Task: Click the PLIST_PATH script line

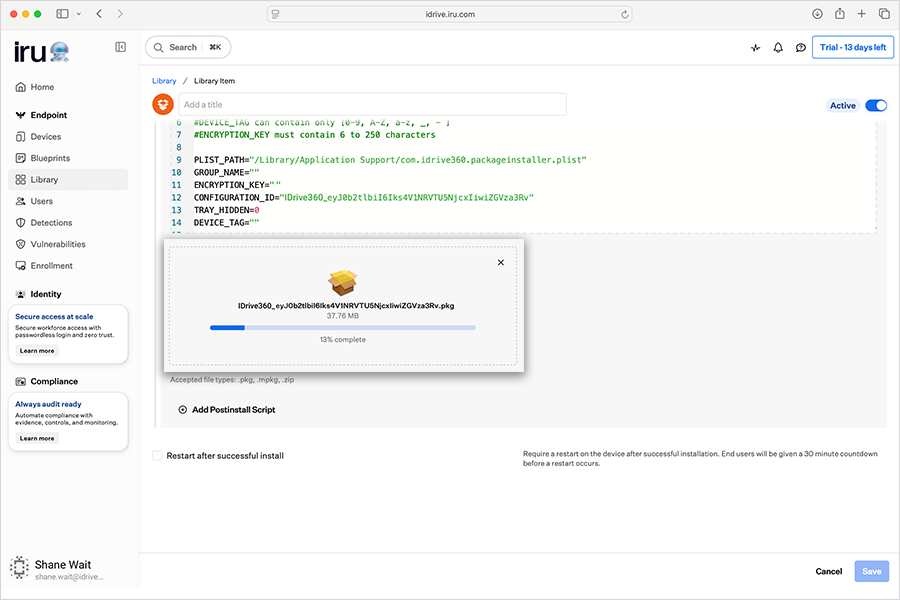Action: click(x=390, y=160)
